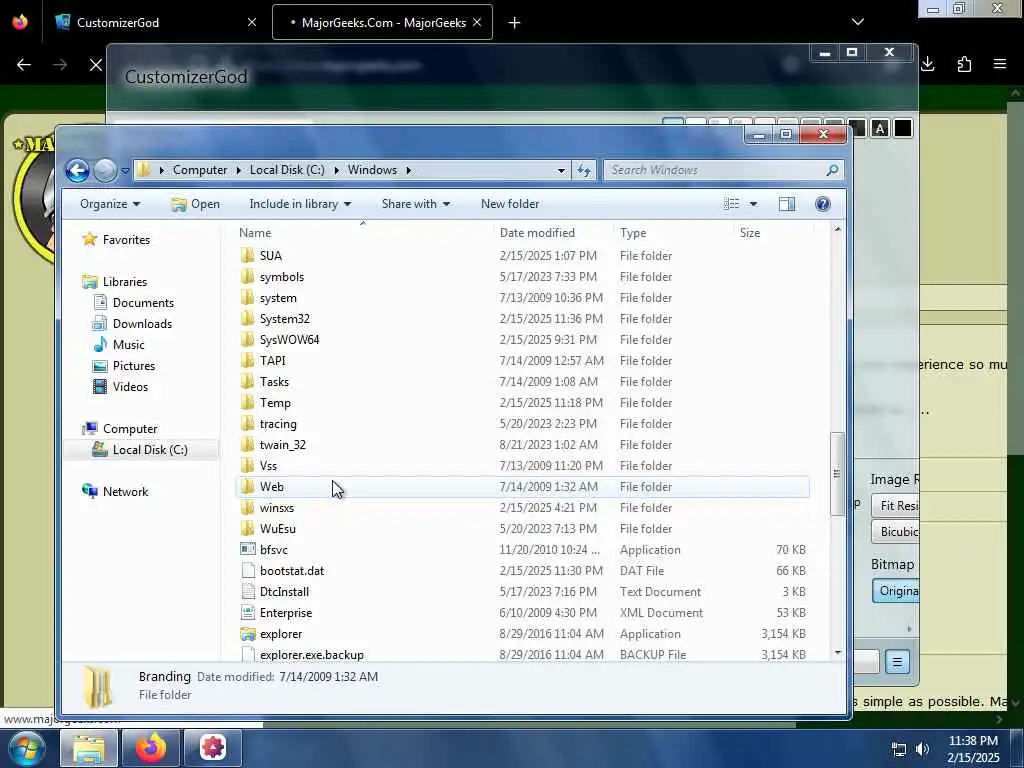The height and width of the screenshot is (768, 1024).
Task: Click Computer segment in address breadcrumb
Action: [x=200, y=170]
